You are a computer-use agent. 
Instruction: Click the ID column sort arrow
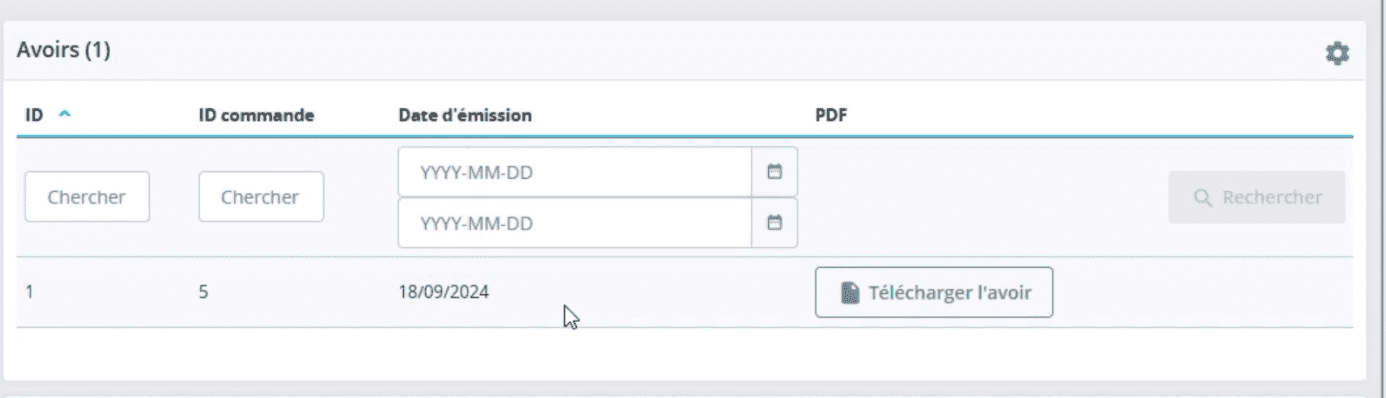65,115
